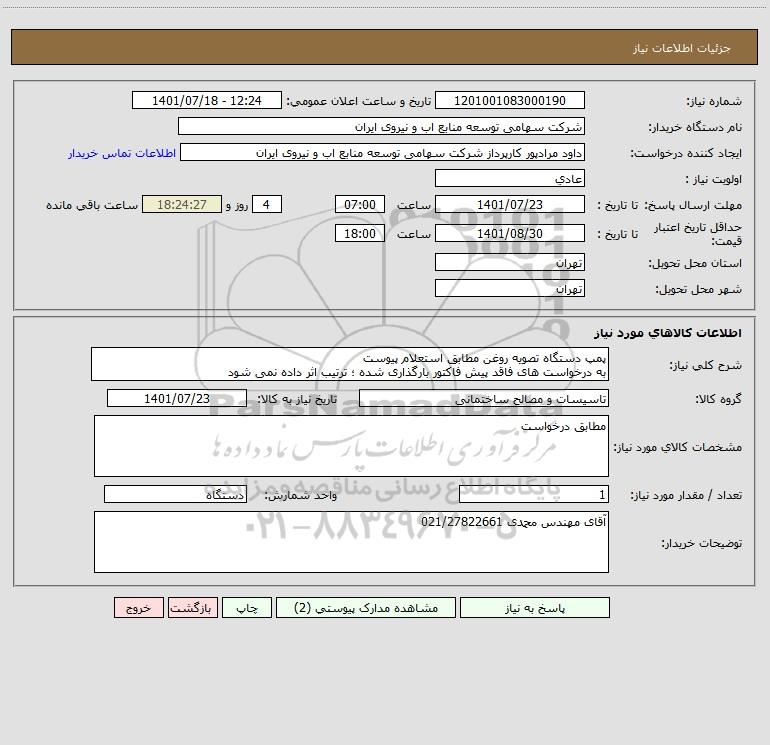
Task: Click the اطلاعات کالاهای مورد نیاز section heading
Action: [x=668, y=333]
